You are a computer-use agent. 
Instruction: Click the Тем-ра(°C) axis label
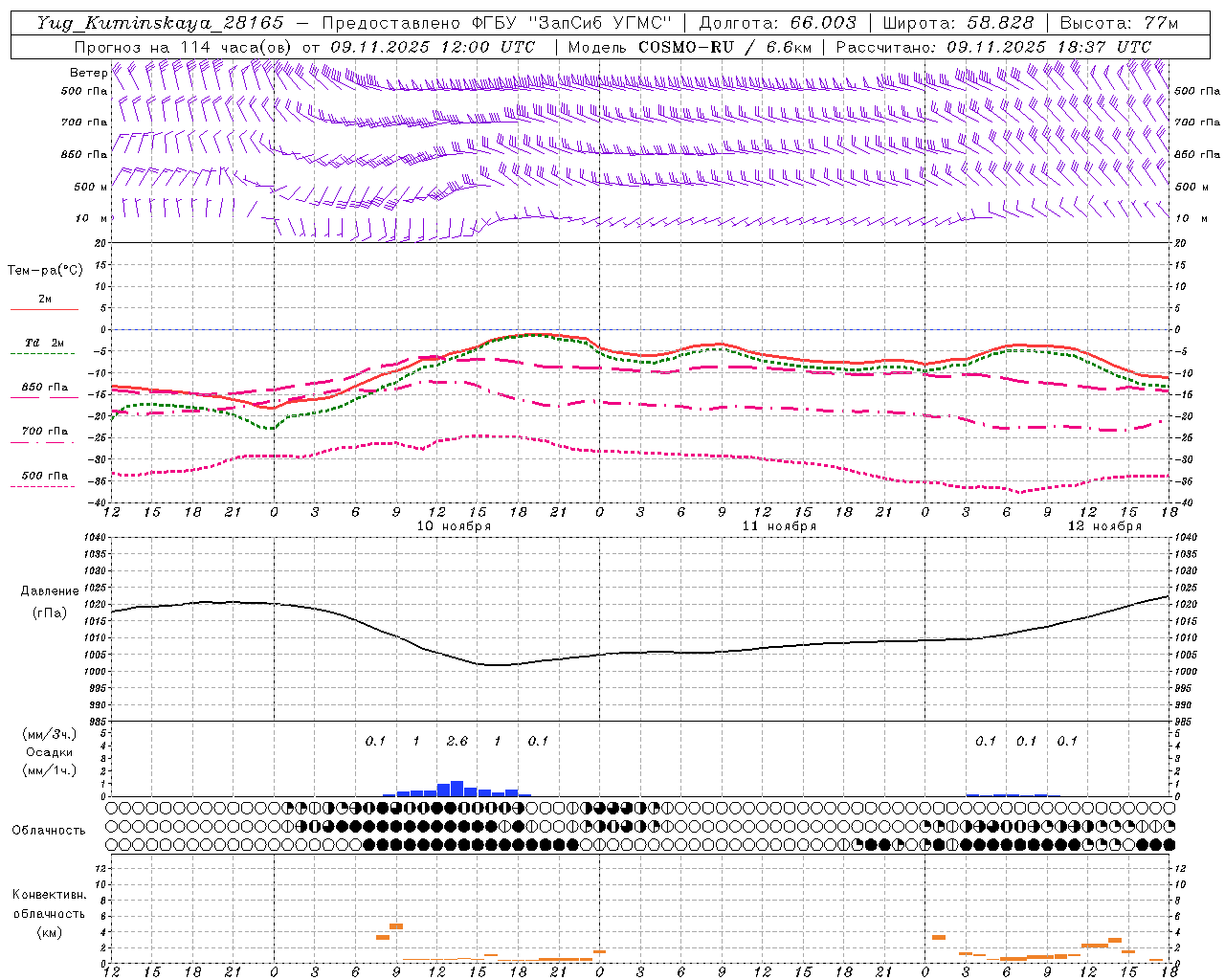coord(45,271)
